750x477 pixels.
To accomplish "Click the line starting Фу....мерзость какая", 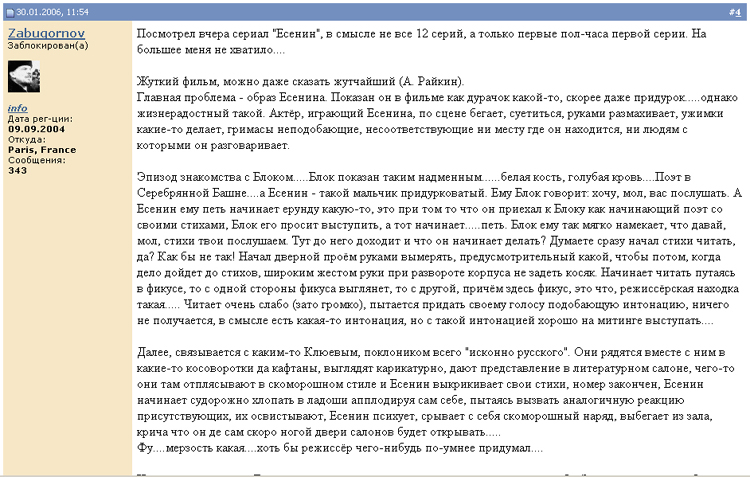I will (340, 447).
